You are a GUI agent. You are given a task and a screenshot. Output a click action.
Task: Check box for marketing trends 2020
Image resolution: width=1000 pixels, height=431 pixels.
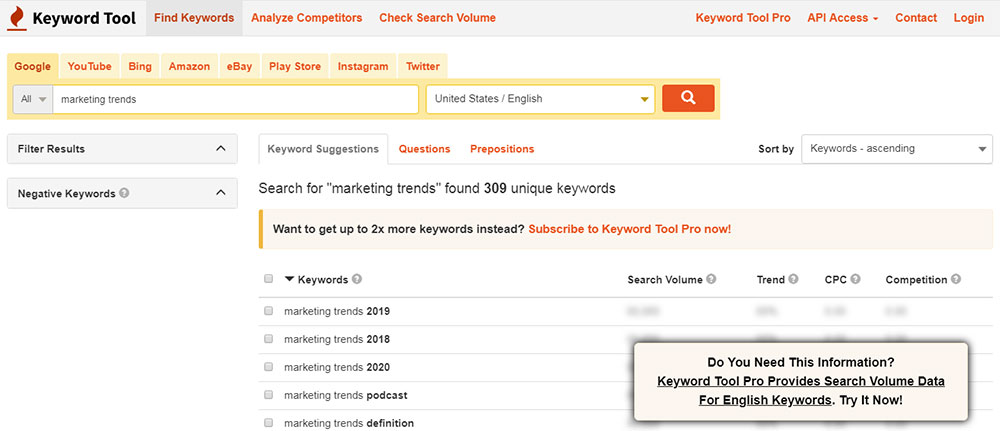[x=268, y=367]
